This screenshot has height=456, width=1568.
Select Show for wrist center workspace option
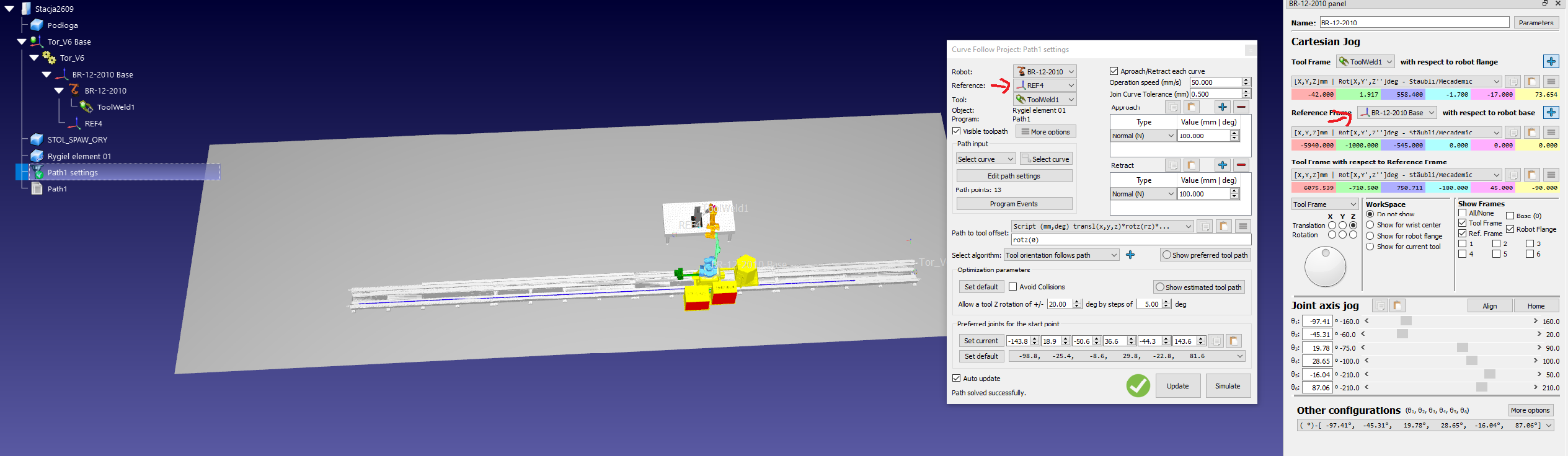[1370, 226]
